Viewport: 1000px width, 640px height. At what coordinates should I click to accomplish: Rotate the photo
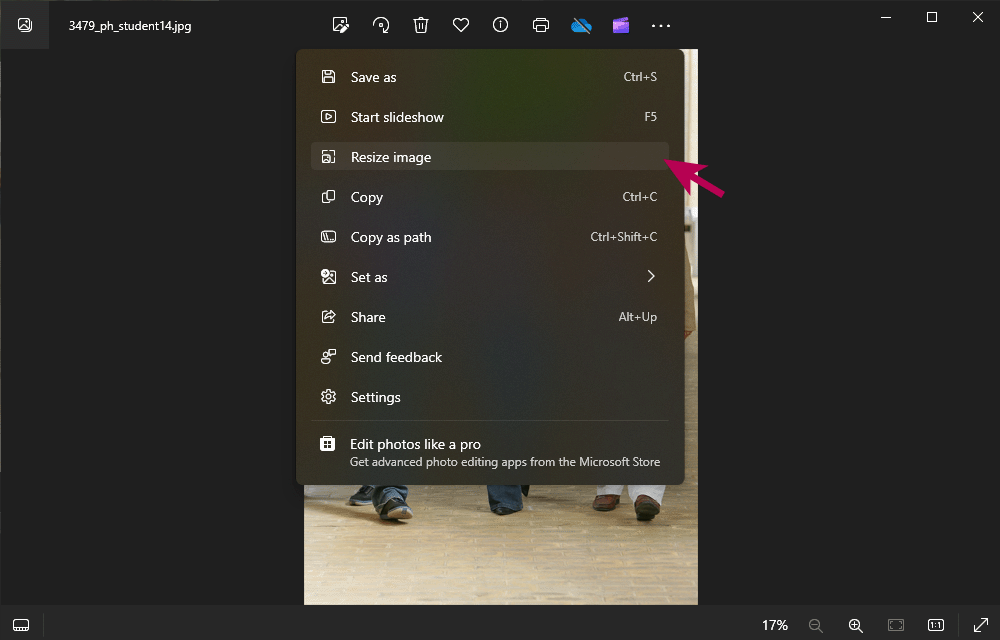(381, 25)
